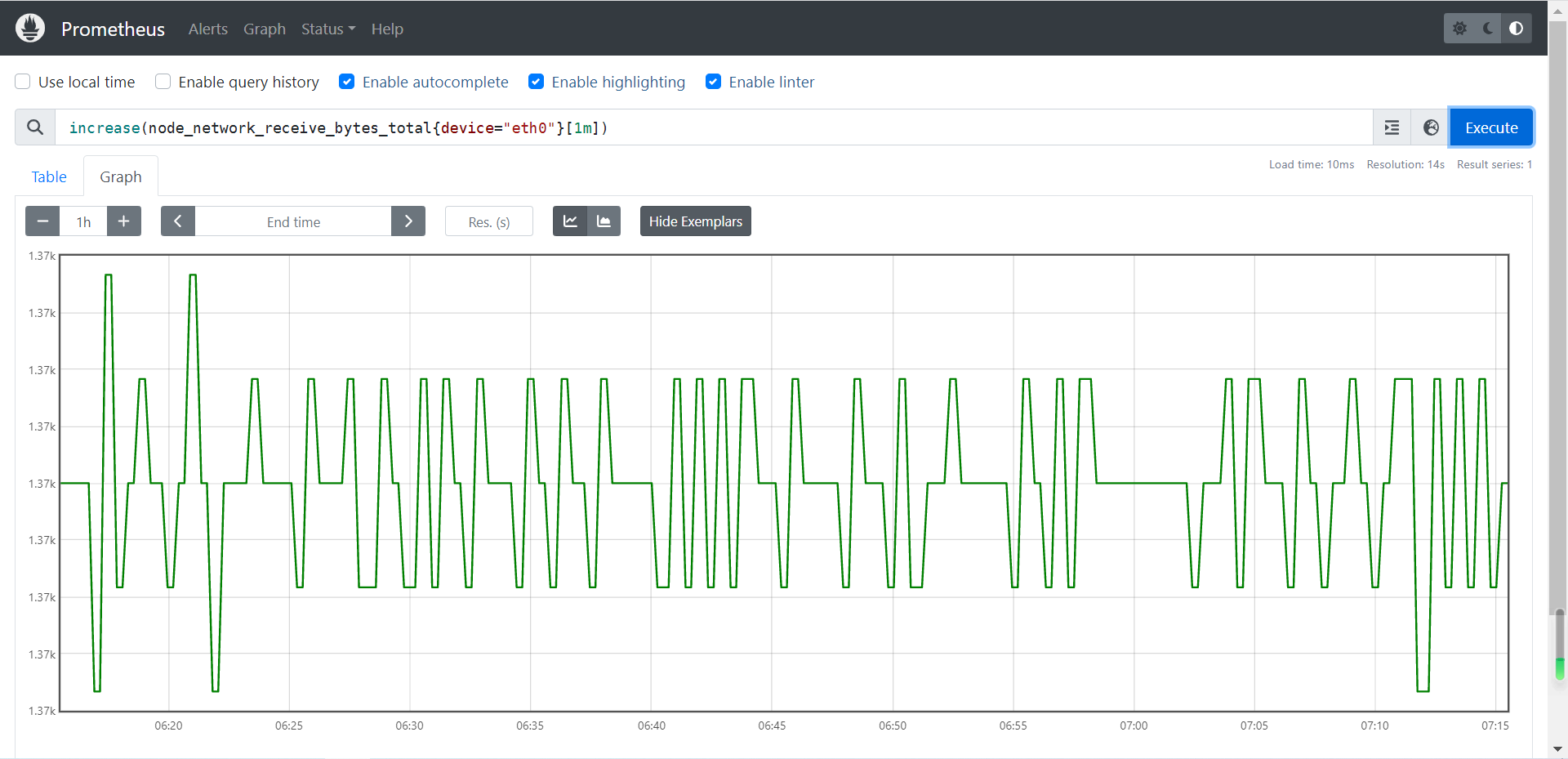Decrease the time range with minus
This screenshot has width=1568, height=759.
click(42, 221)
